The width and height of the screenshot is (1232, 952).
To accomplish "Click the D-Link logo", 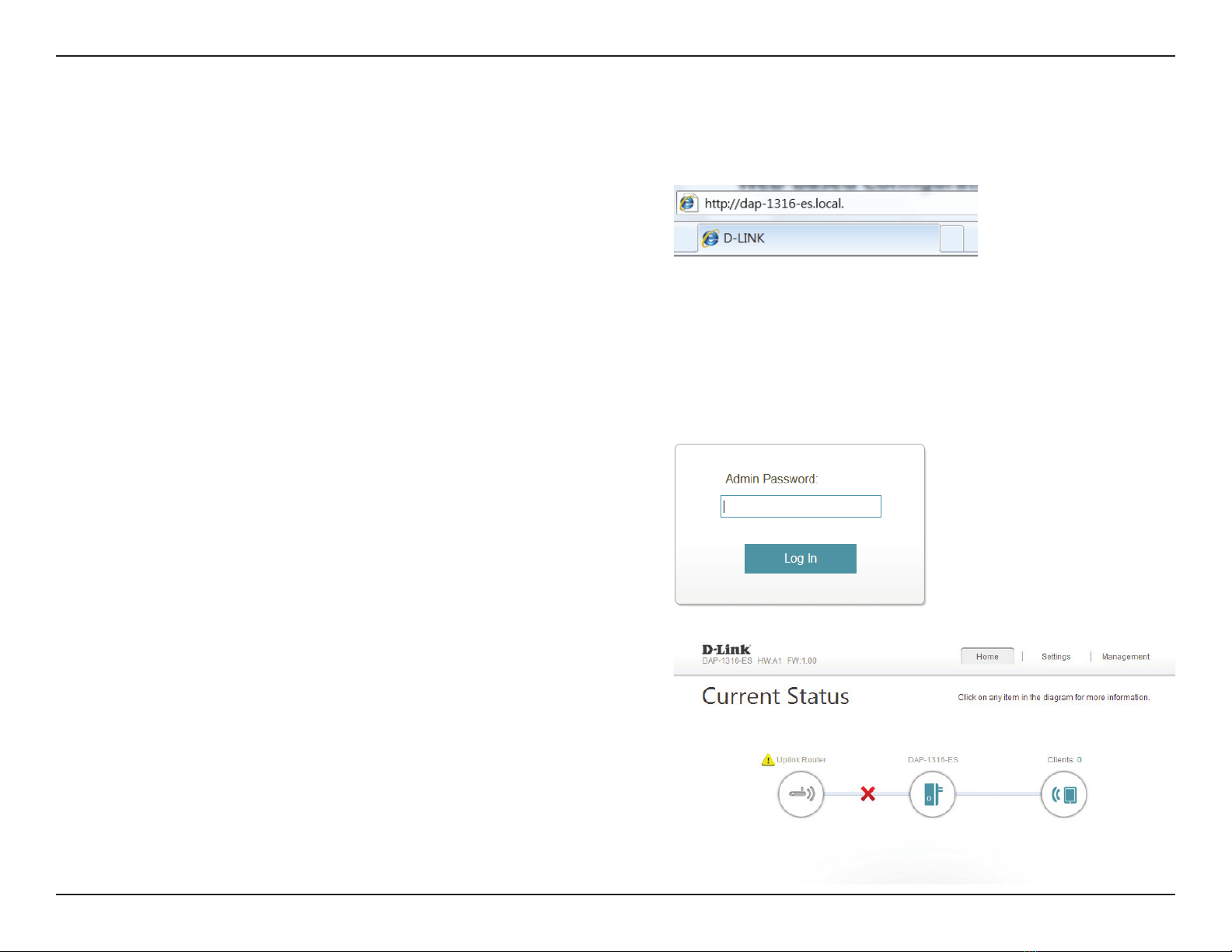I will point(726,650).
